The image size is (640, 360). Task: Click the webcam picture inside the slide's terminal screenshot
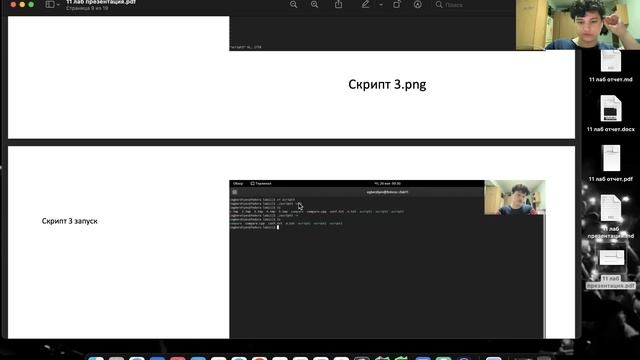515,198
